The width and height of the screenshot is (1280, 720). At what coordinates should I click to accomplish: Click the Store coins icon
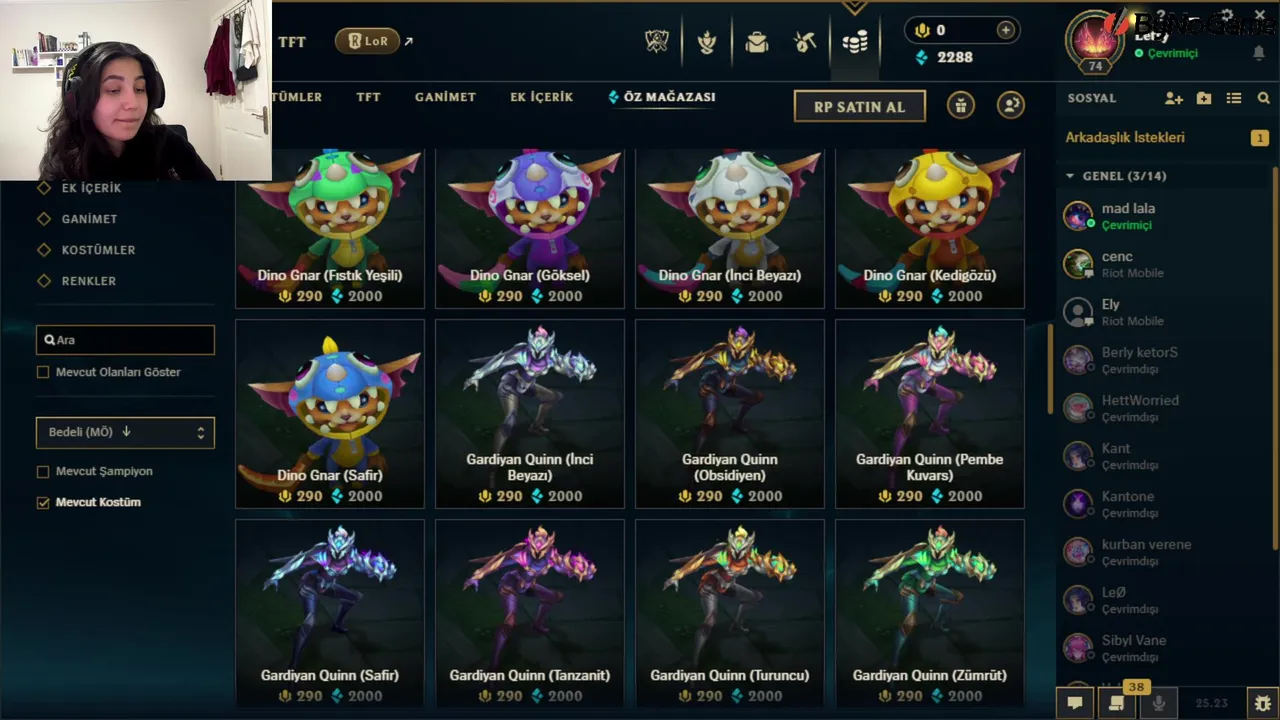(855, 42)
